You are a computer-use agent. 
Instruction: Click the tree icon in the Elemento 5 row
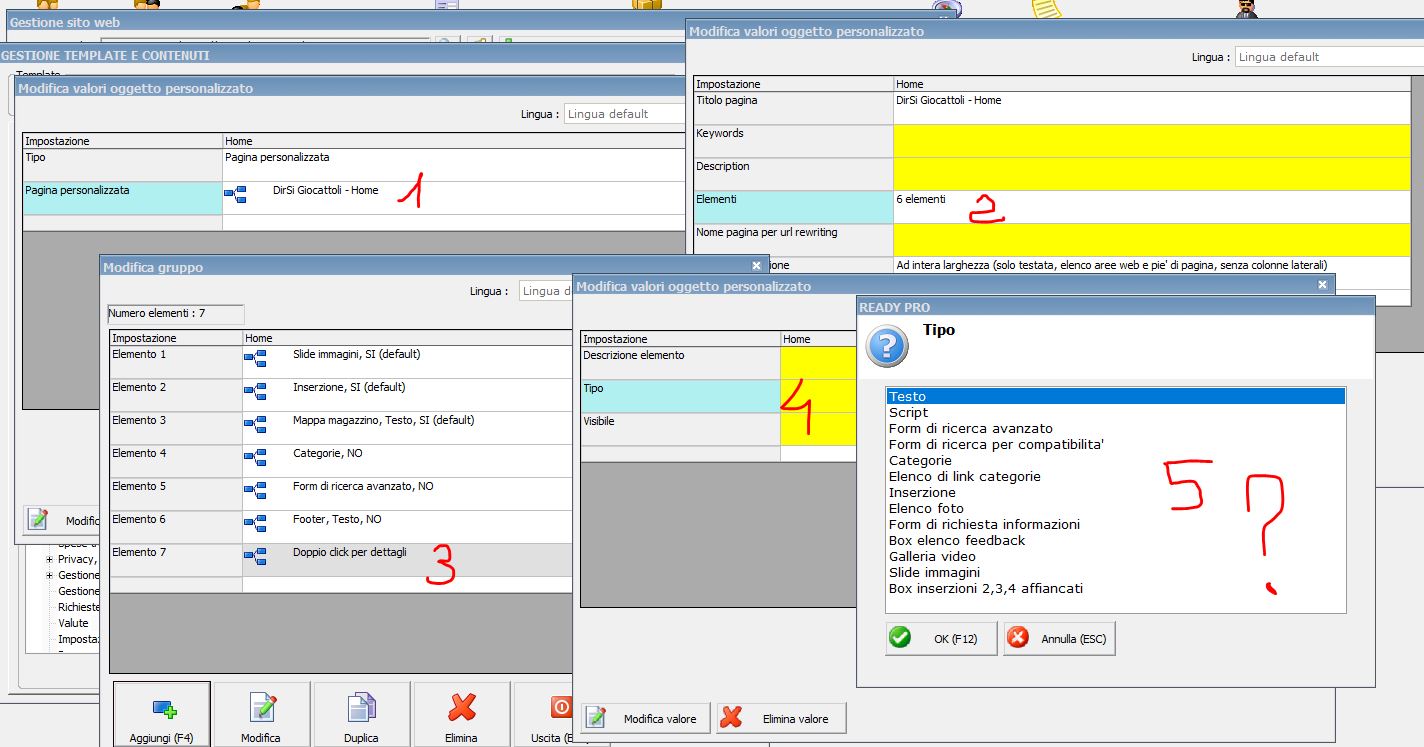click(x=255, y=490)
